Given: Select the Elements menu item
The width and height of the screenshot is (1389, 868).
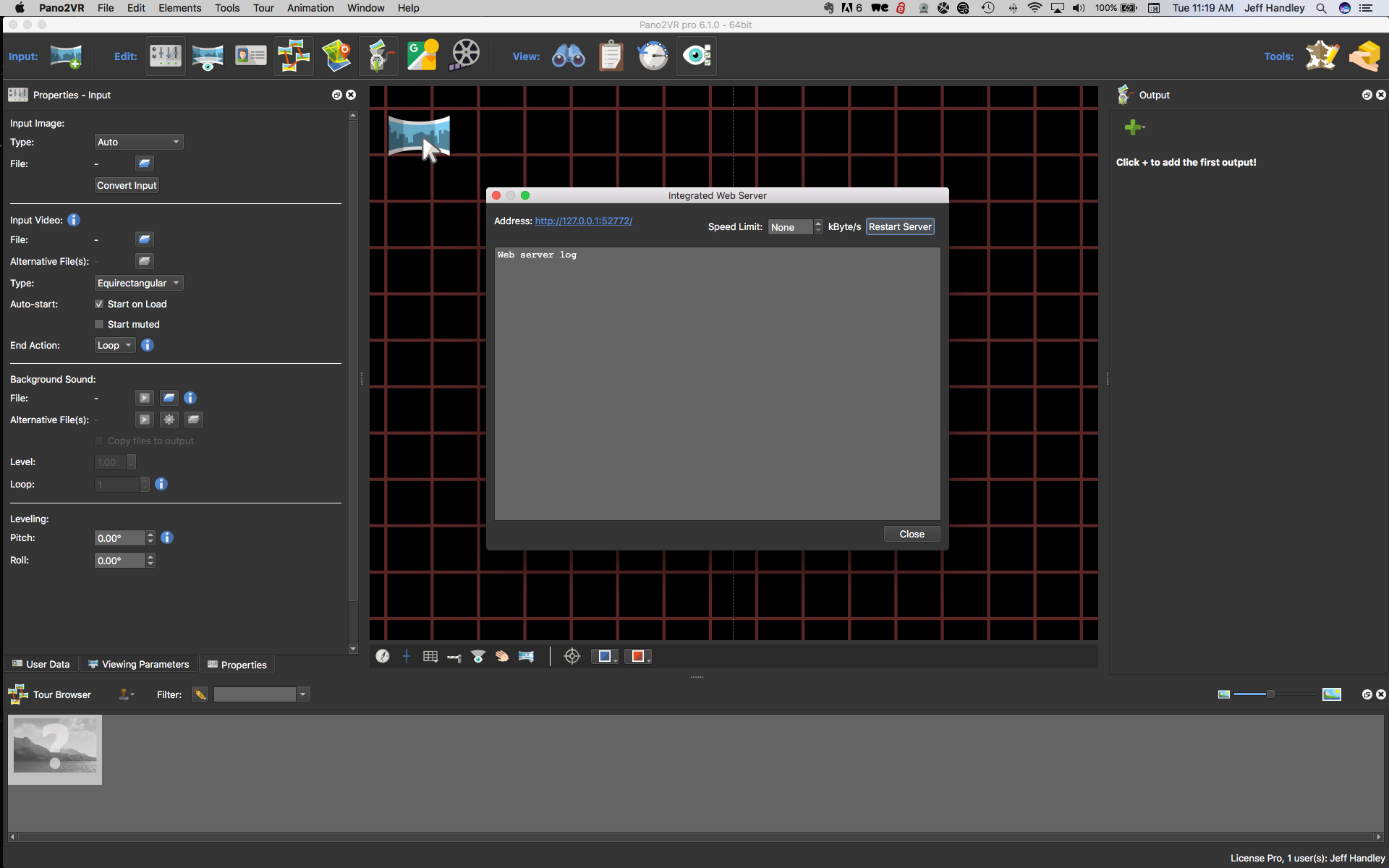Looking at the screenshot, I should click(x=180, y=8).
